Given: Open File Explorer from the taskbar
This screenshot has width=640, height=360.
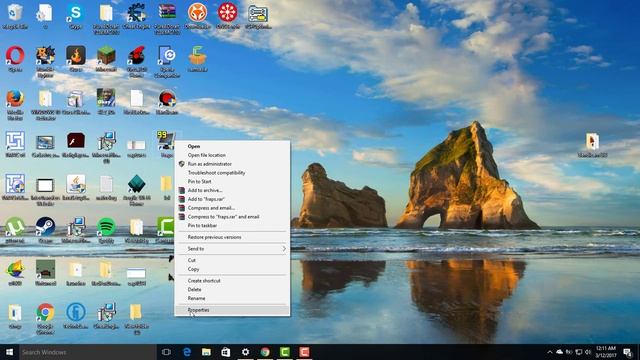Looking at the screenshot, I should [x=206, y=352].
